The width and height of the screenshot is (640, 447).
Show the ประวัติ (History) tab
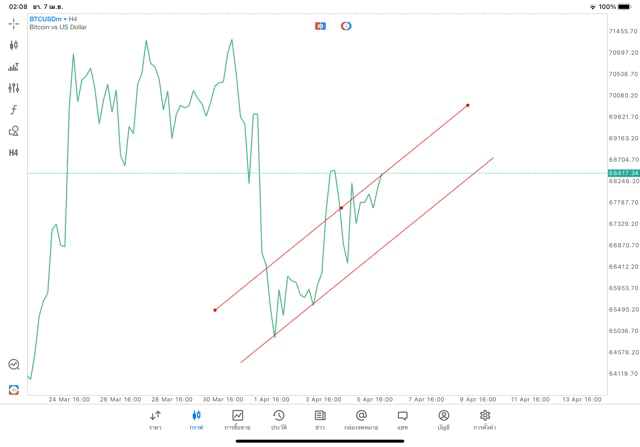pos(278,419)
